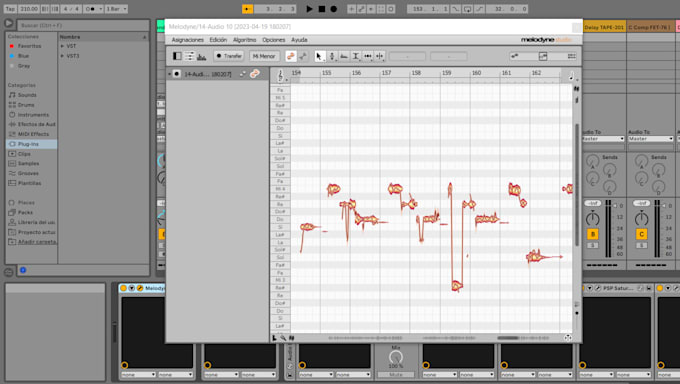The width and height of the screenshot is (680, 384).
Task: Toggle Melodyne device activator in device chain
Action: (x=124, y=288)
